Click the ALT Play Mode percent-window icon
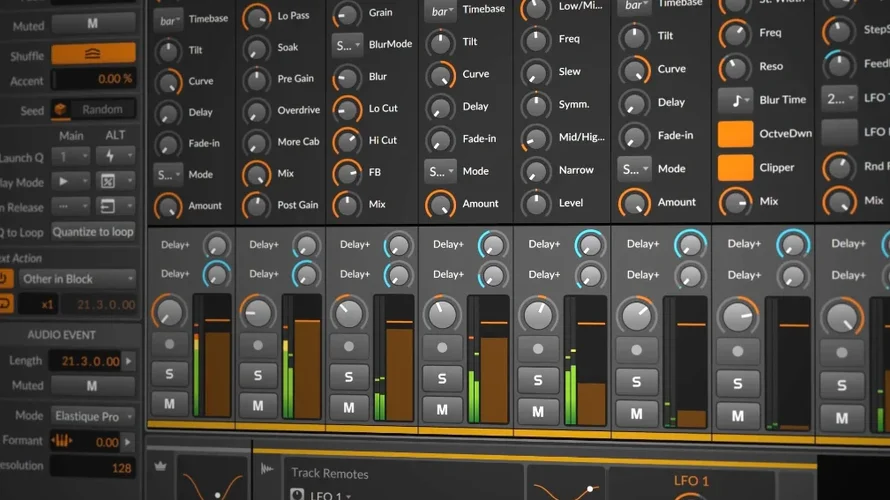 coord(107,181)
